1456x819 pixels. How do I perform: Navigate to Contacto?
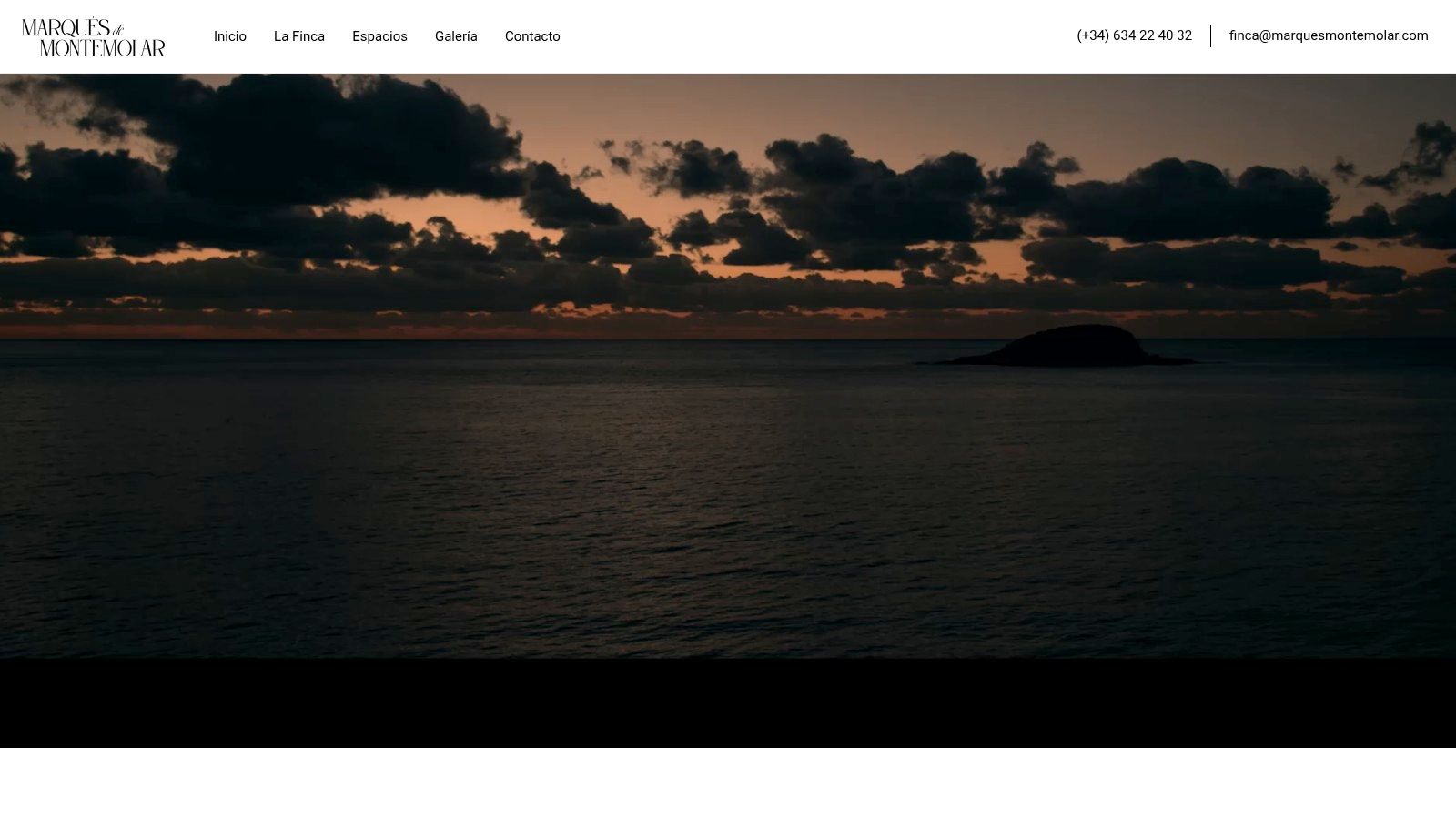[532, 36]
